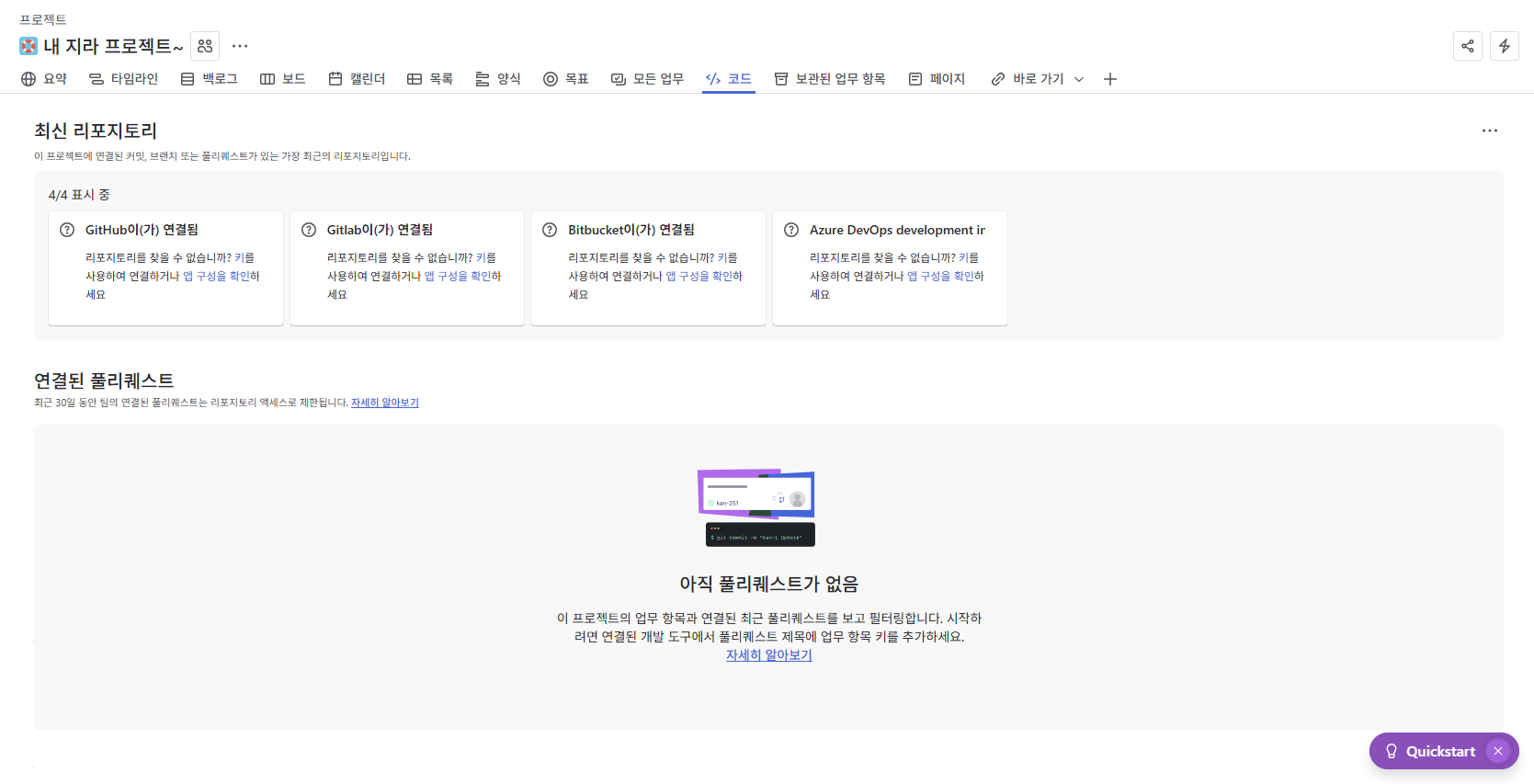Click the 프로젝트 breadcrumb link

(x=43, y=19)
